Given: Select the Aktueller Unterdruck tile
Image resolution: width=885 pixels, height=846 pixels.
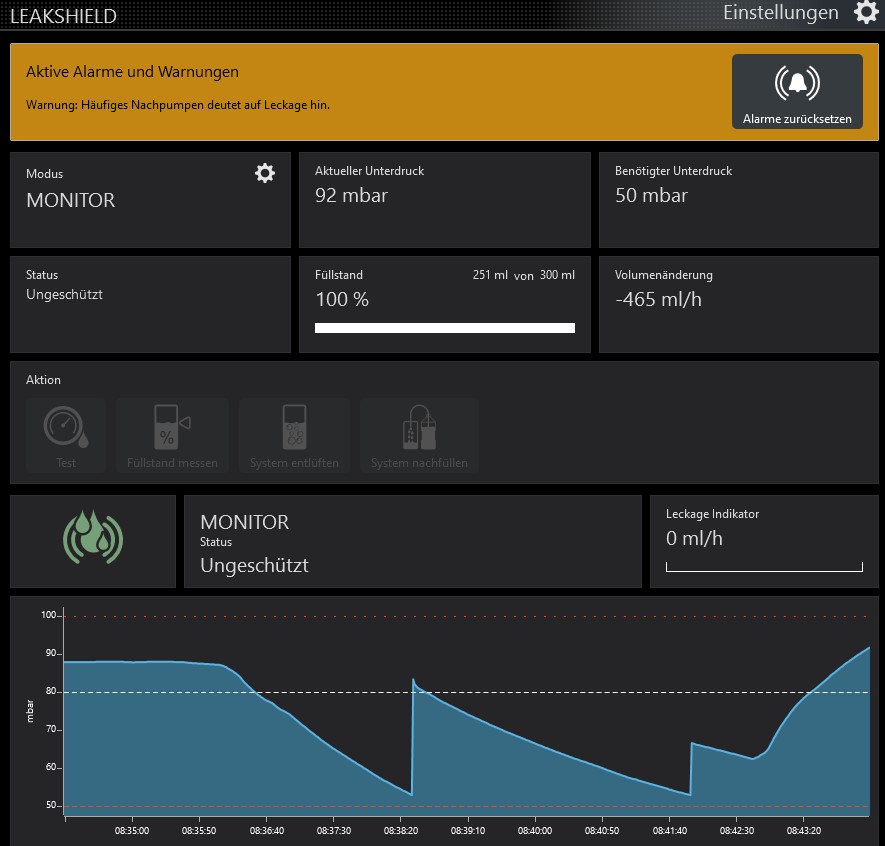Looking at the screenshot, I should pyautogui.click(x=444, y=199).
